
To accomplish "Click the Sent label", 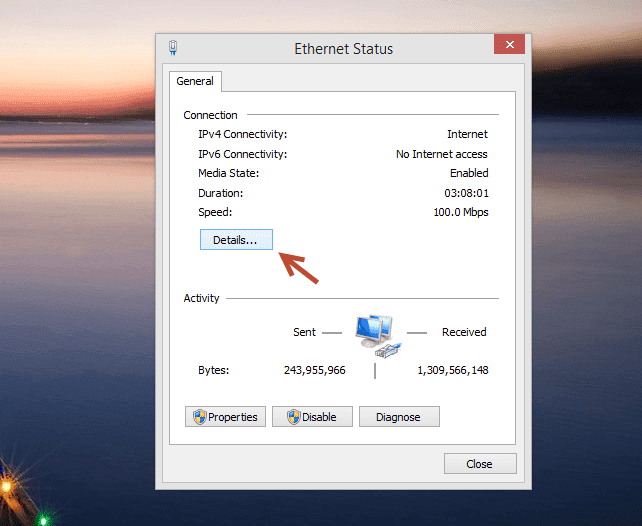I will [304, 332].
